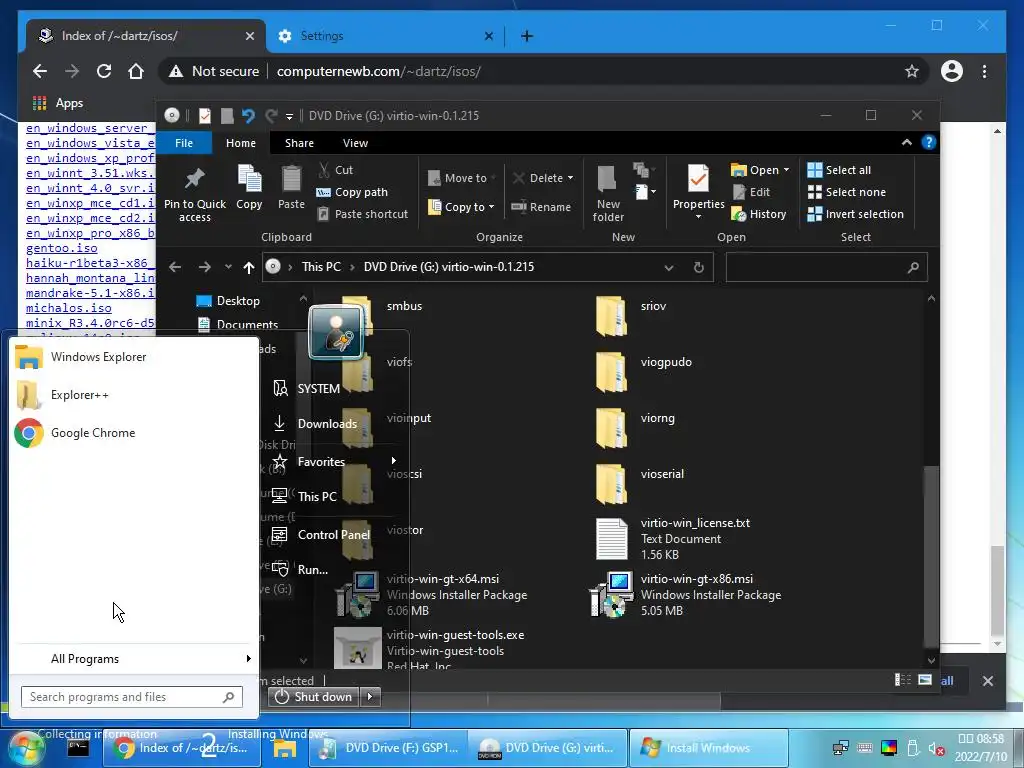Screen dimensions: 1024x768
Task: Open Windows Explorer from Start menu
Action: pos(81,357)
